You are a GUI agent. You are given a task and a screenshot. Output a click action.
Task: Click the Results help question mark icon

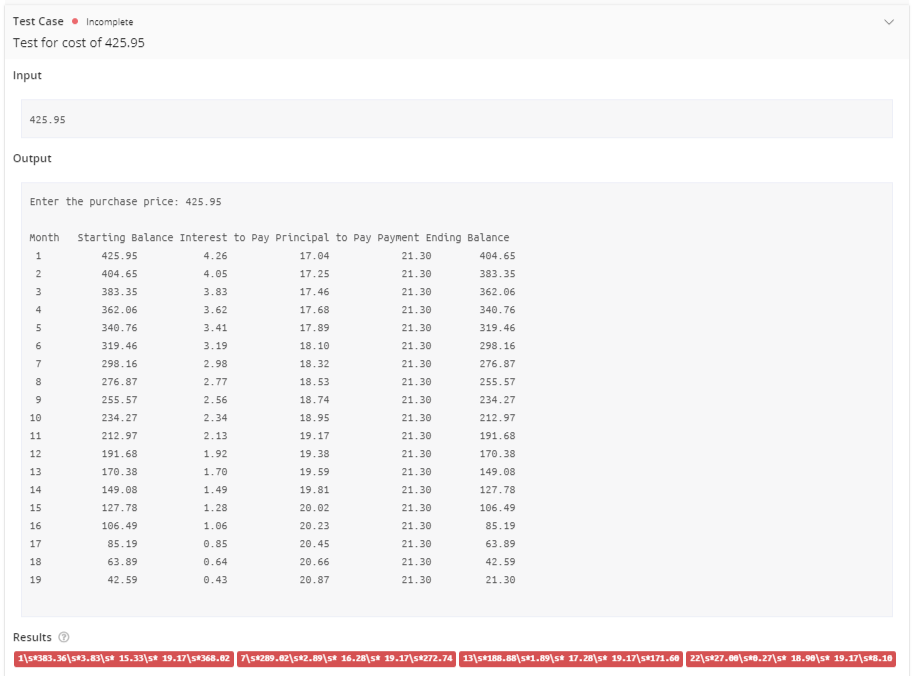(x=62, y=636)
